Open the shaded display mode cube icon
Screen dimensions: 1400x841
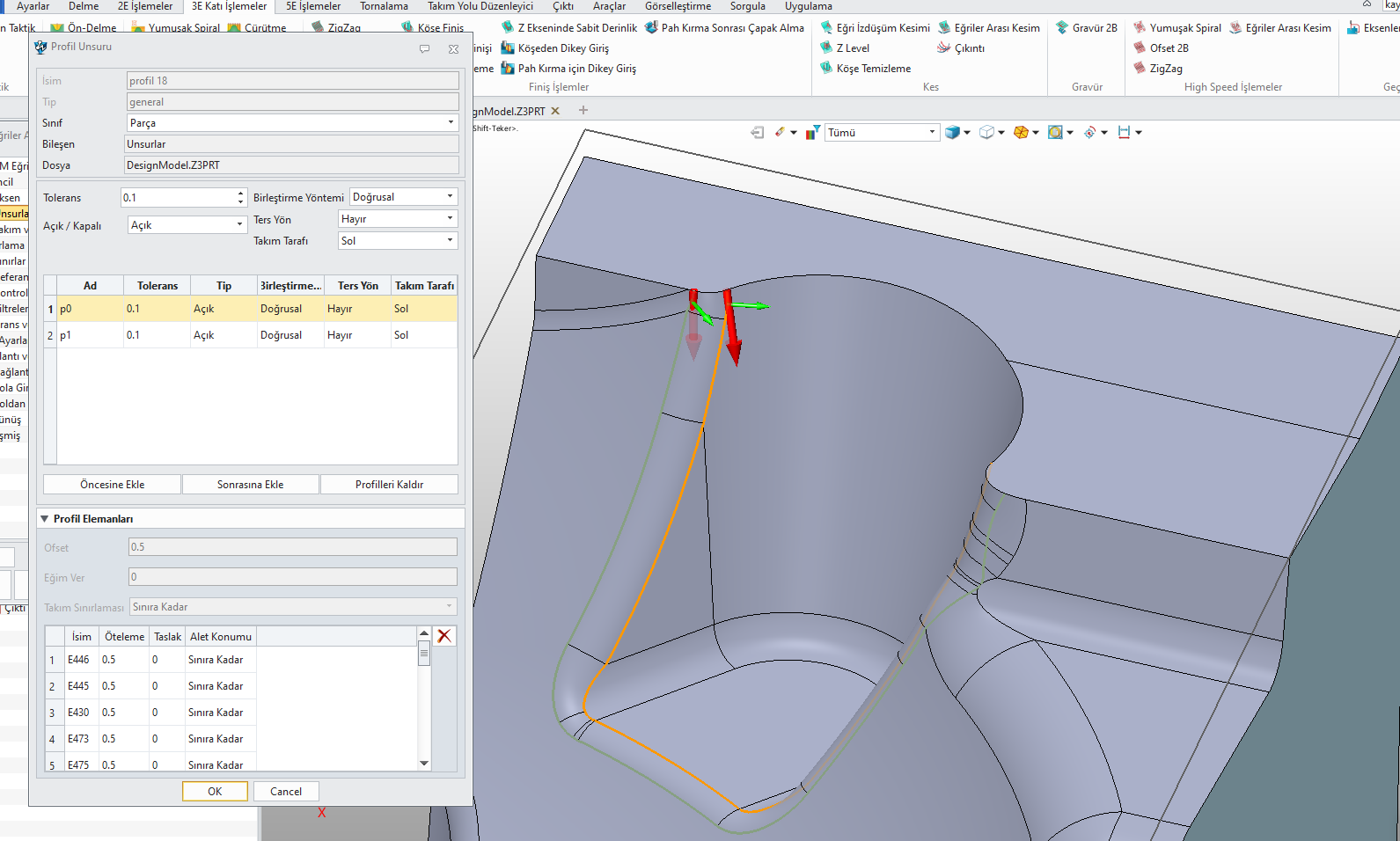point(952,133)
